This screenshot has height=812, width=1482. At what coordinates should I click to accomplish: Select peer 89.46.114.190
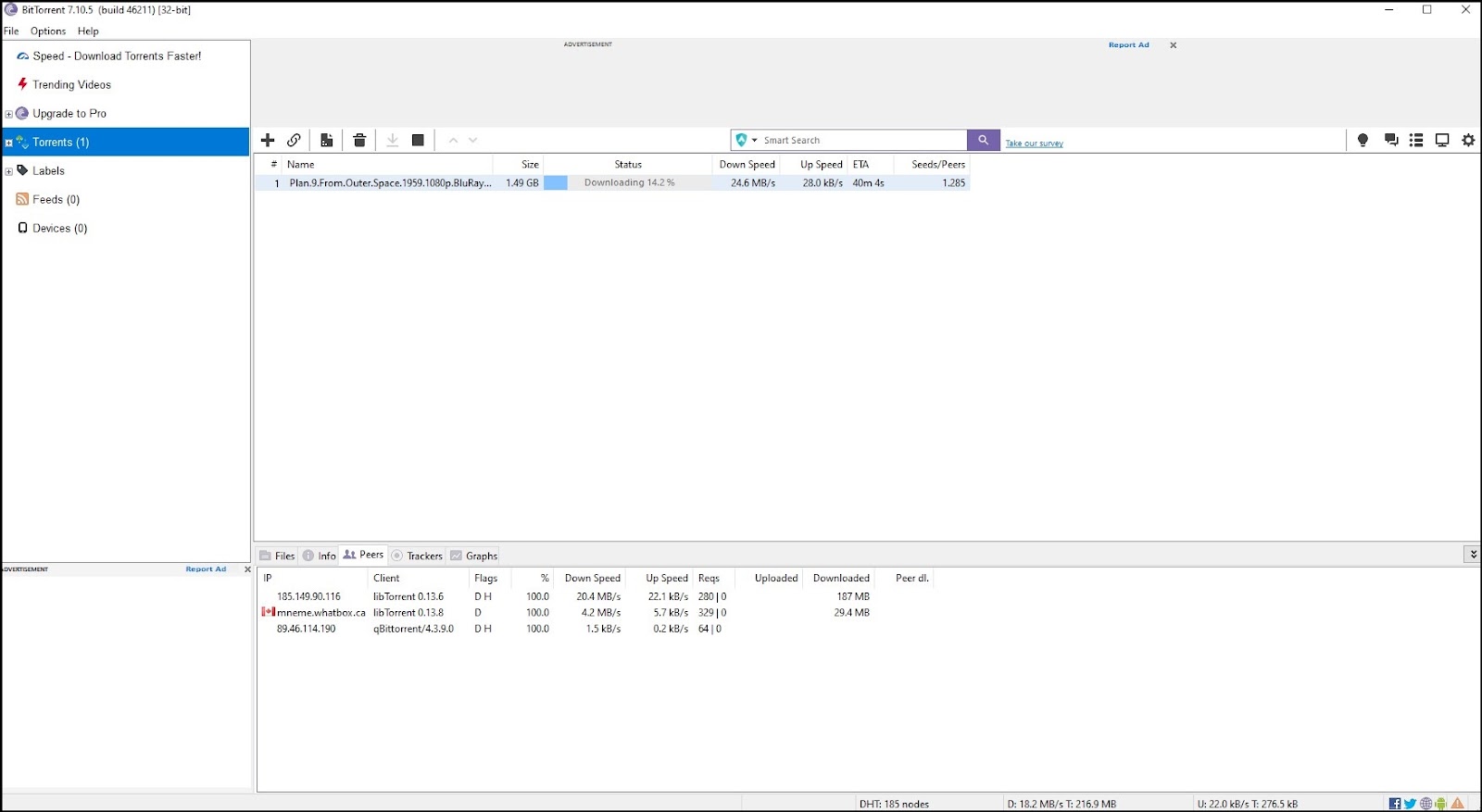(x=306, y=629)
